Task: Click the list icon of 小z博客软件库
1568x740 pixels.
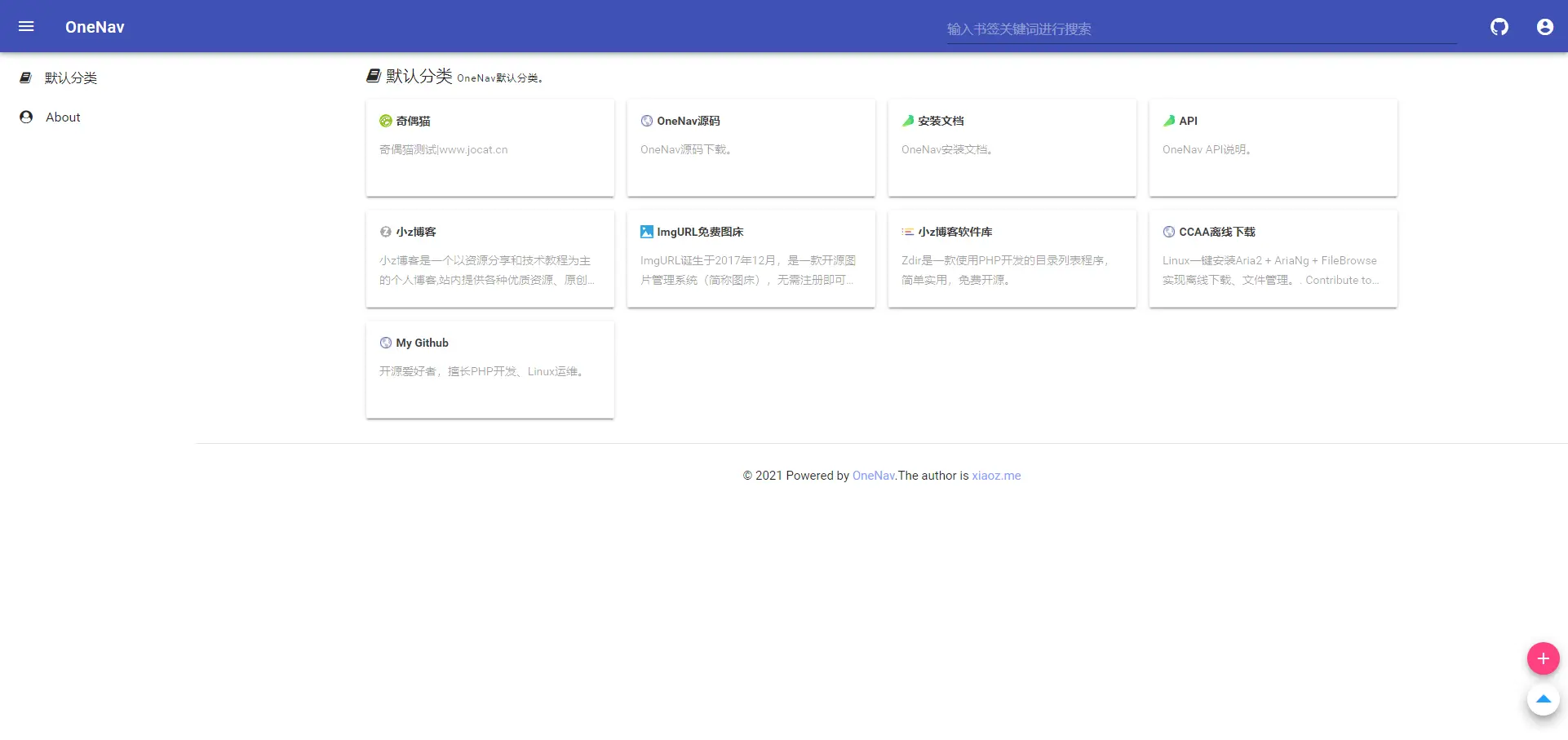Action: pyautogui.click(x=908, y=232)
